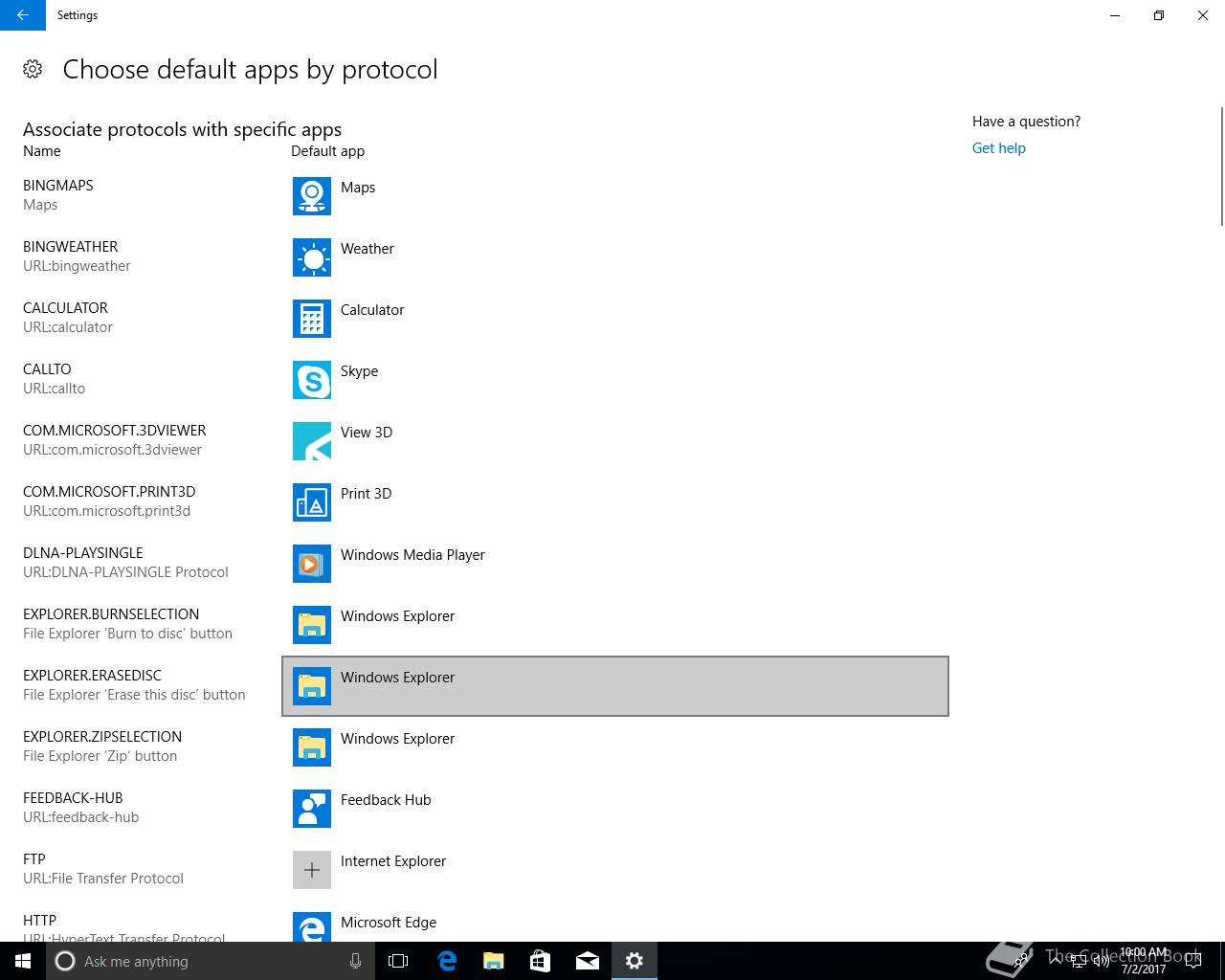Viewport: 1225px width, 980px height.
Task: Select the EXPLORER.ZIPSELECTION protocol name
Action: point(102,737)
